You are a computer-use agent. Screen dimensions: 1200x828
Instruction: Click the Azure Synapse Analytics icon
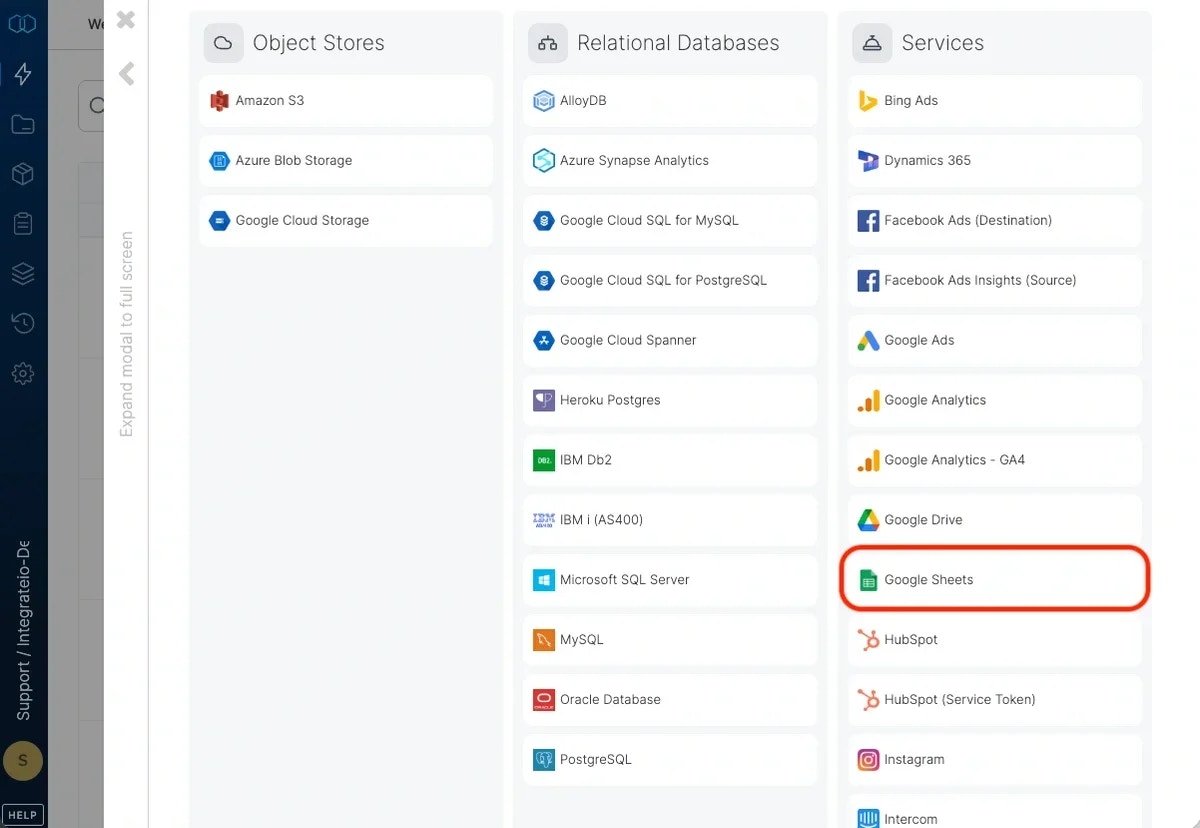[544, 161]
